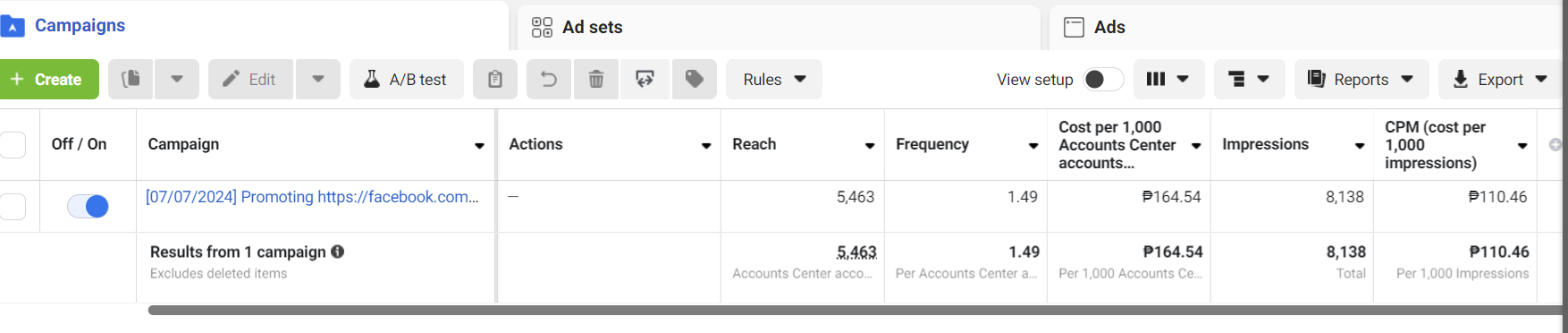Toggle the View setup switch

point(1103,79)
